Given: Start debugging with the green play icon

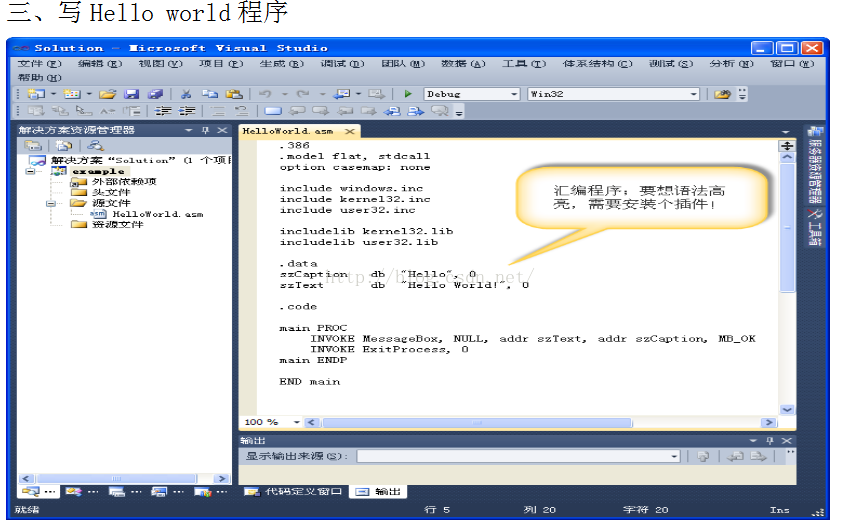Looking at the screenshot, I should (408, 94).
